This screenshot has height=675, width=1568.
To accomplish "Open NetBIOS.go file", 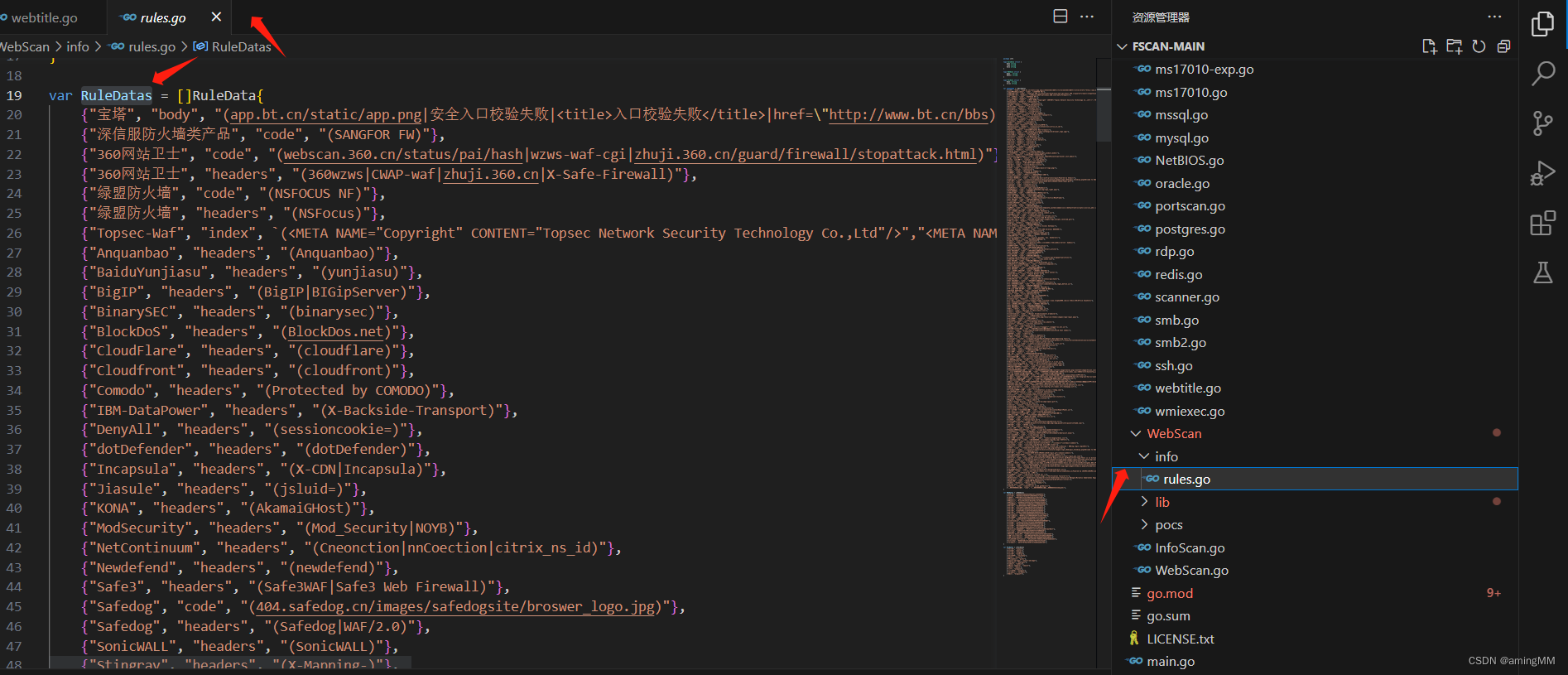I will [1189, 161].
